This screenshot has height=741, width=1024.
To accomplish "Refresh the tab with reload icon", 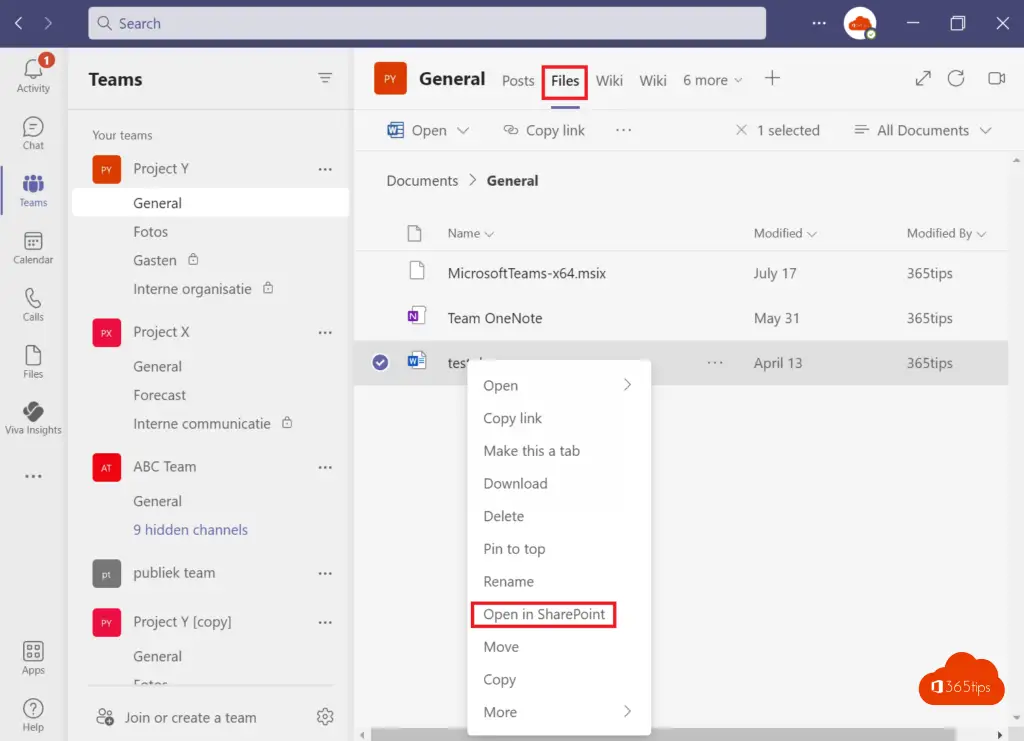I will coord(956,79).
